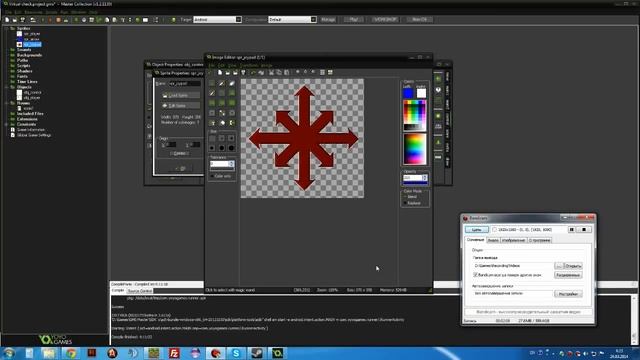640x360 pixels.
Task: Collapse the Rooms folder in resource tree
Action: tap(7, 103)
